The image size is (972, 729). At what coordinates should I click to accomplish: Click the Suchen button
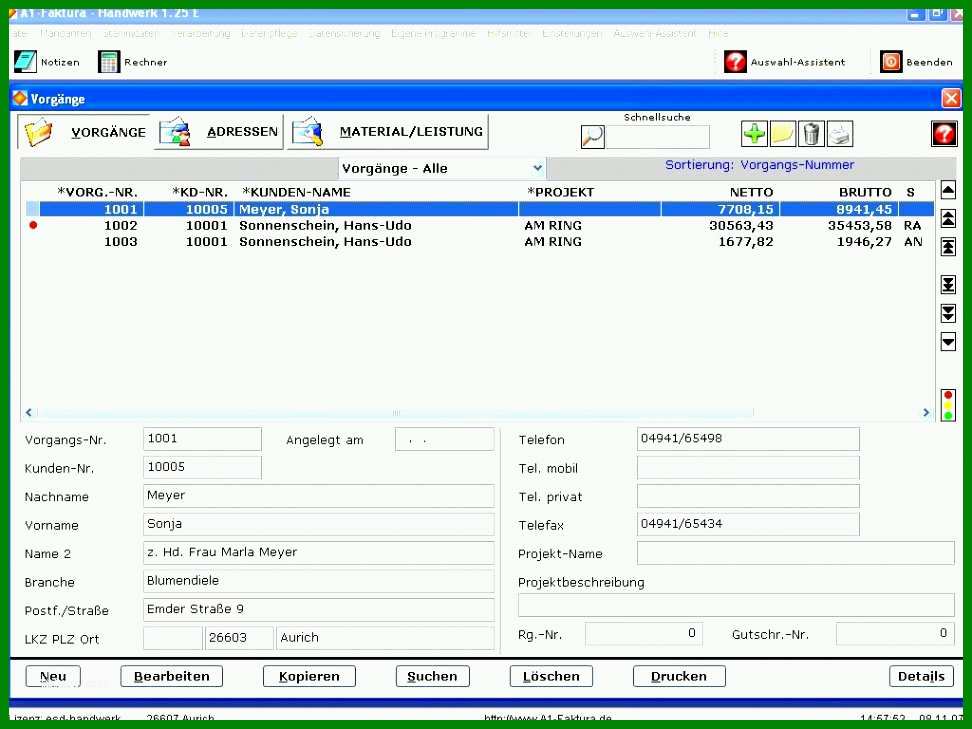tap(433, 676)
